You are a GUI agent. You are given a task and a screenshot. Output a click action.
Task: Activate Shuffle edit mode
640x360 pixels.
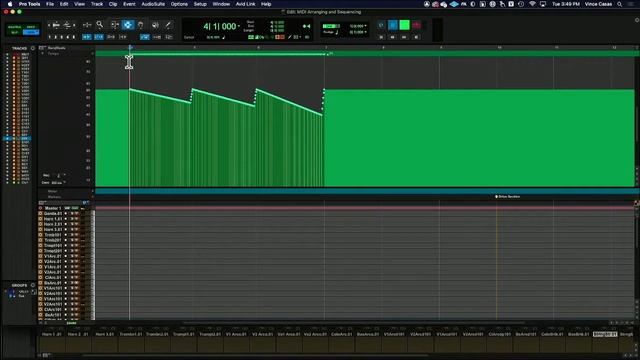pos(14,27)
